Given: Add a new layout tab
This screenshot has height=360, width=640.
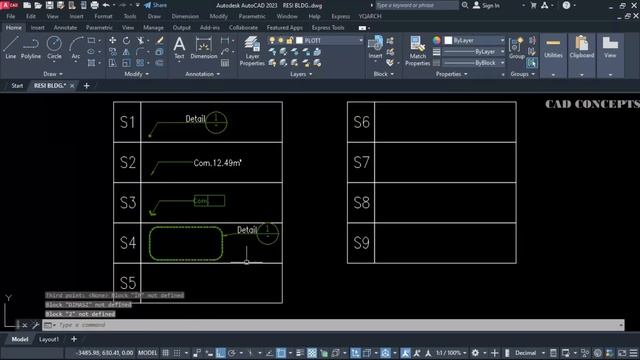Looking at the screenshot, I should click(x=73, y=339).
